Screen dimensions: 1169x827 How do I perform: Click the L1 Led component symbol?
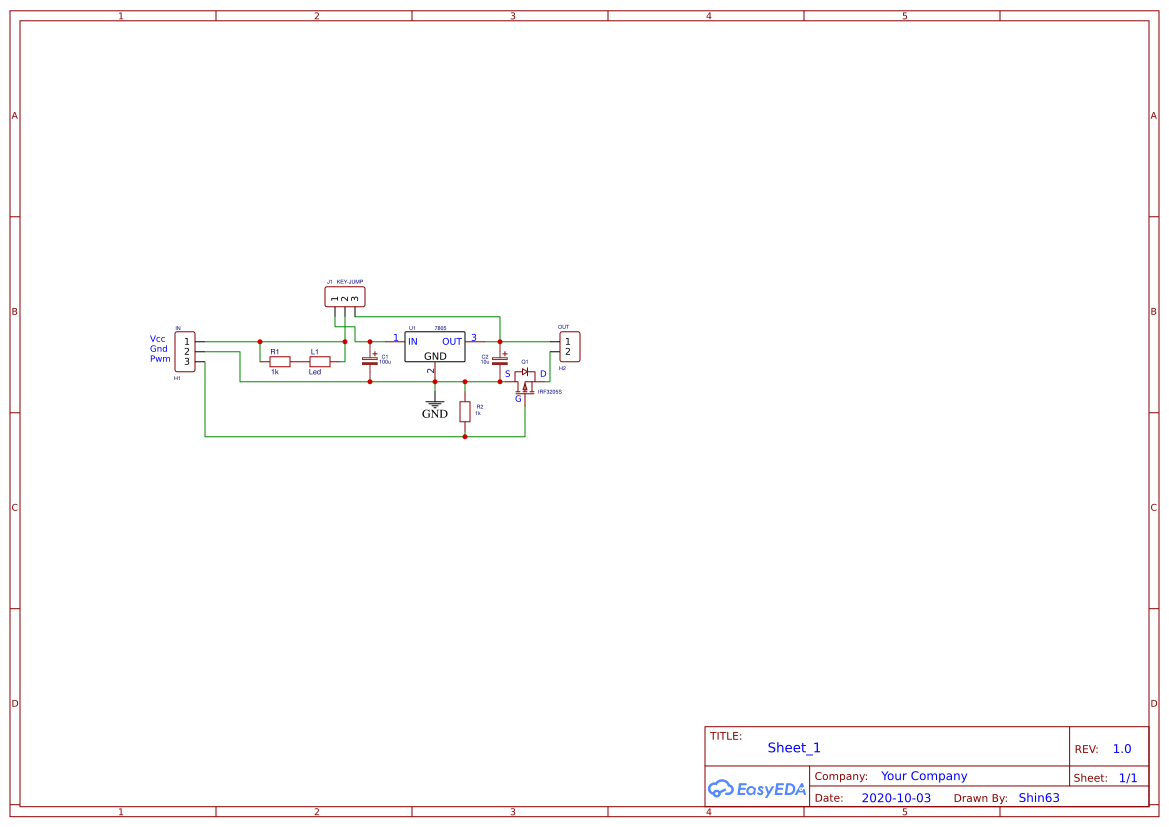(319, 361)
